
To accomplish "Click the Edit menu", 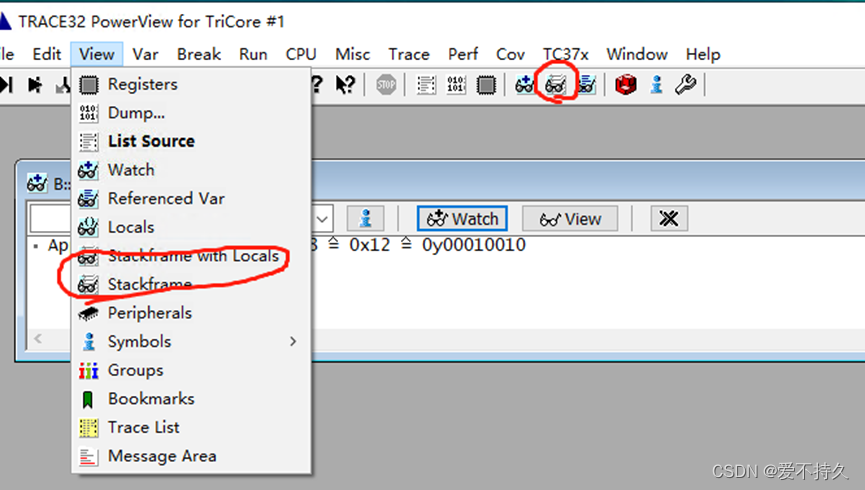I will click(x=46, y=54).
